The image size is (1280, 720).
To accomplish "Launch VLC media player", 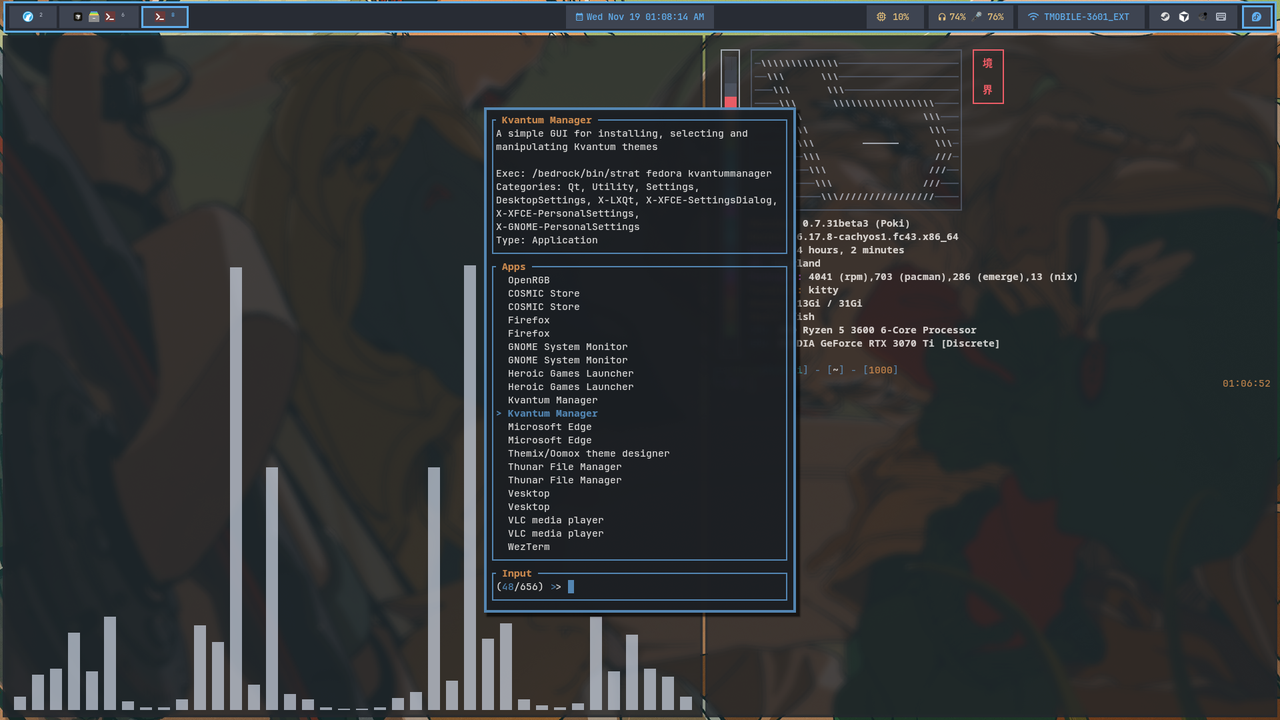I will (556, 520).
